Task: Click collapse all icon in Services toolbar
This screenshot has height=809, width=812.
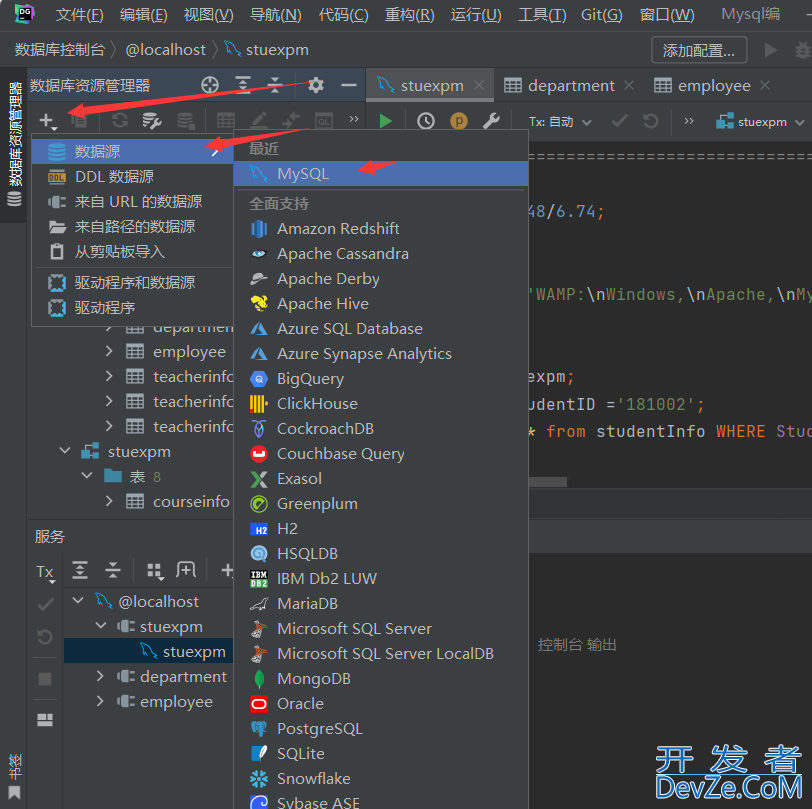Action: pyautogui.click(x=112, y=570)
